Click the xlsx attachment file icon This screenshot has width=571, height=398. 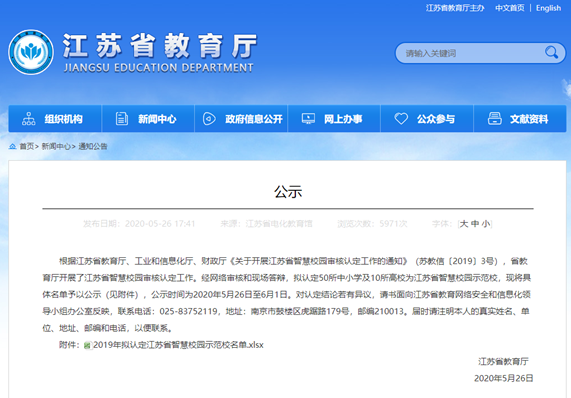(x=87, y=345)
